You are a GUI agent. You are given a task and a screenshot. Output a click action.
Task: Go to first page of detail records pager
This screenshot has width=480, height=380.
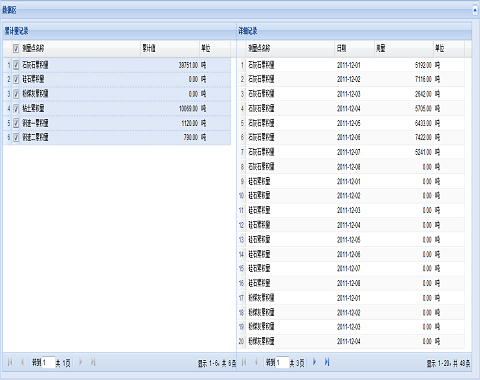[244, 362]
